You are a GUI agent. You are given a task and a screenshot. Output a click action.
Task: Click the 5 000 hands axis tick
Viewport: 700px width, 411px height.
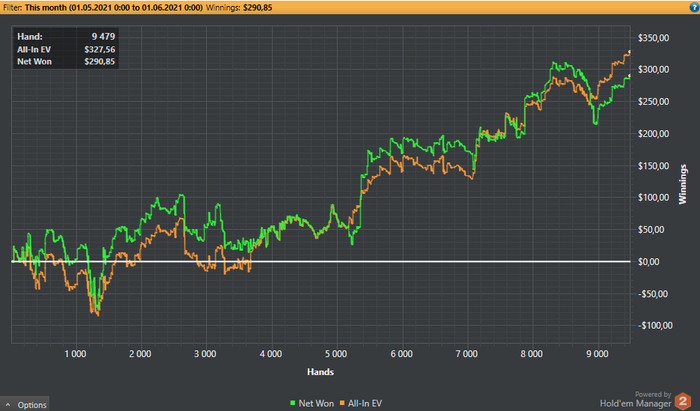coord(336,354)
